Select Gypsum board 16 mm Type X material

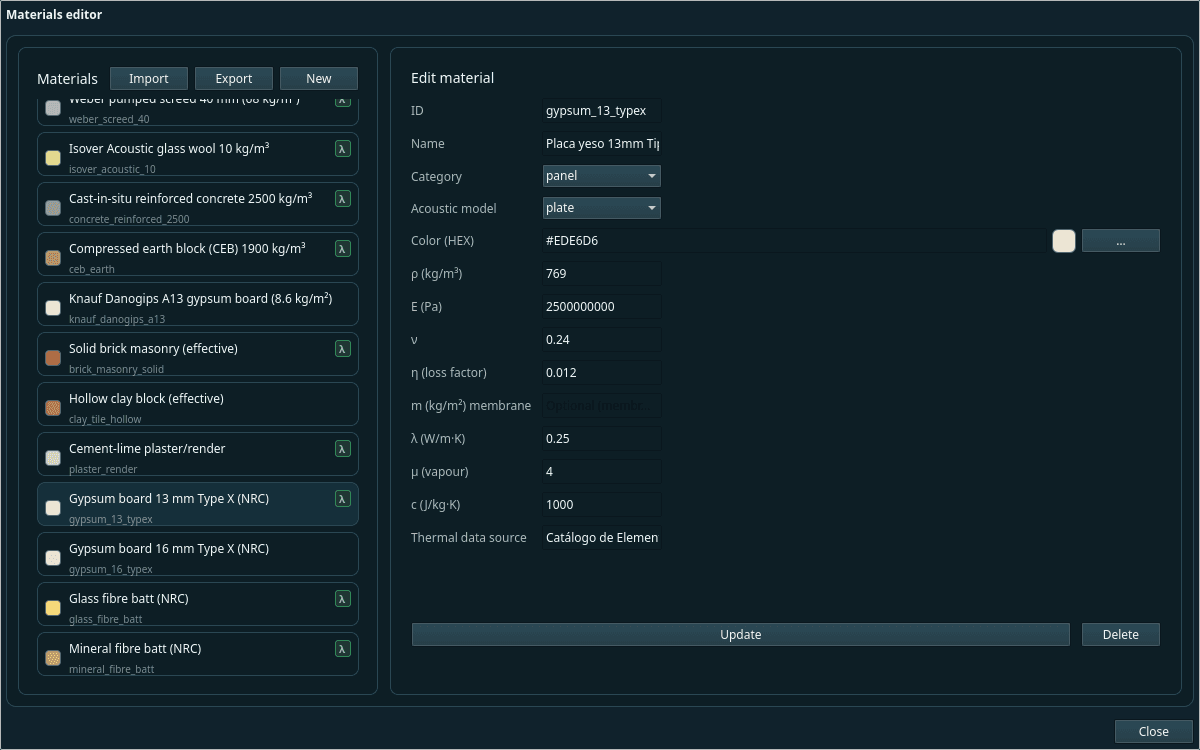[x=198, y=554]
